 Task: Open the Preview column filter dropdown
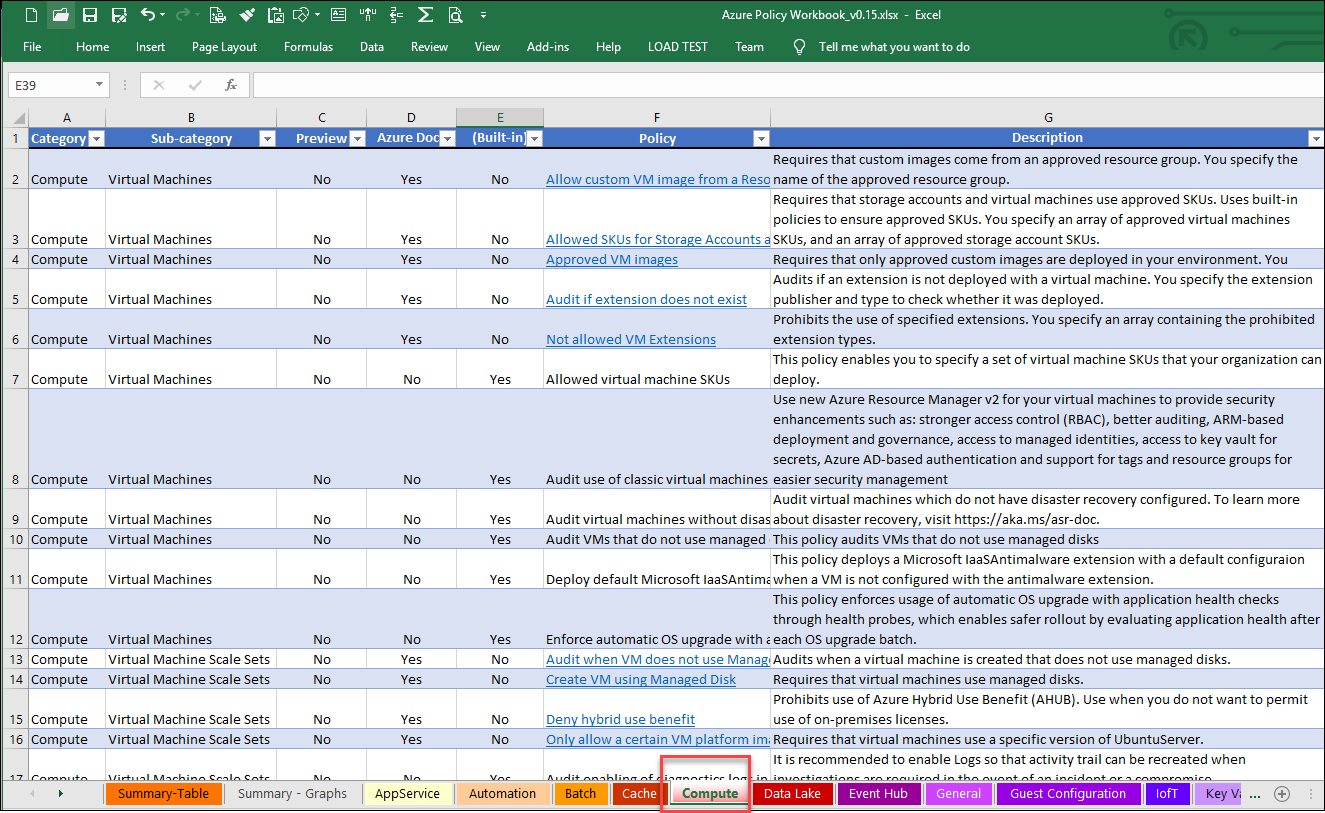pyautogui.click(x=357, y=139)
